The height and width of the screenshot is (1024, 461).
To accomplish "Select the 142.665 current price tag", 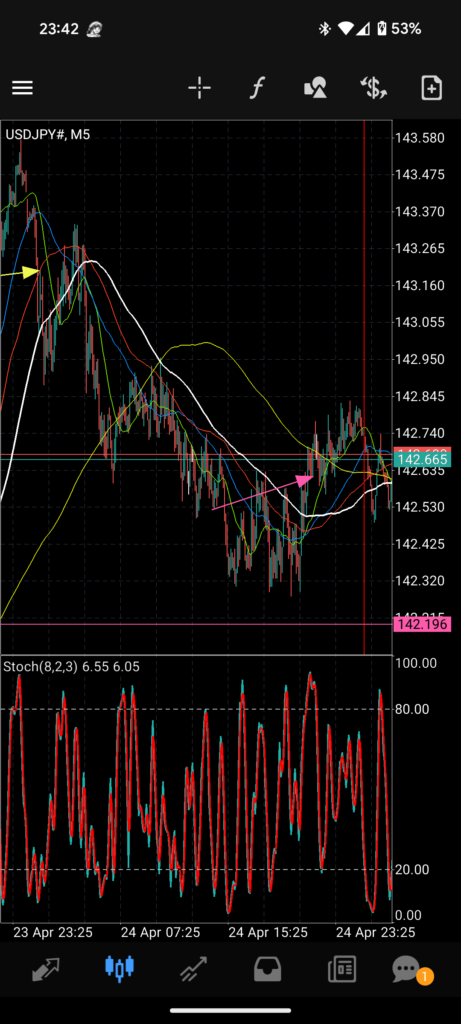I will (421, 460).
